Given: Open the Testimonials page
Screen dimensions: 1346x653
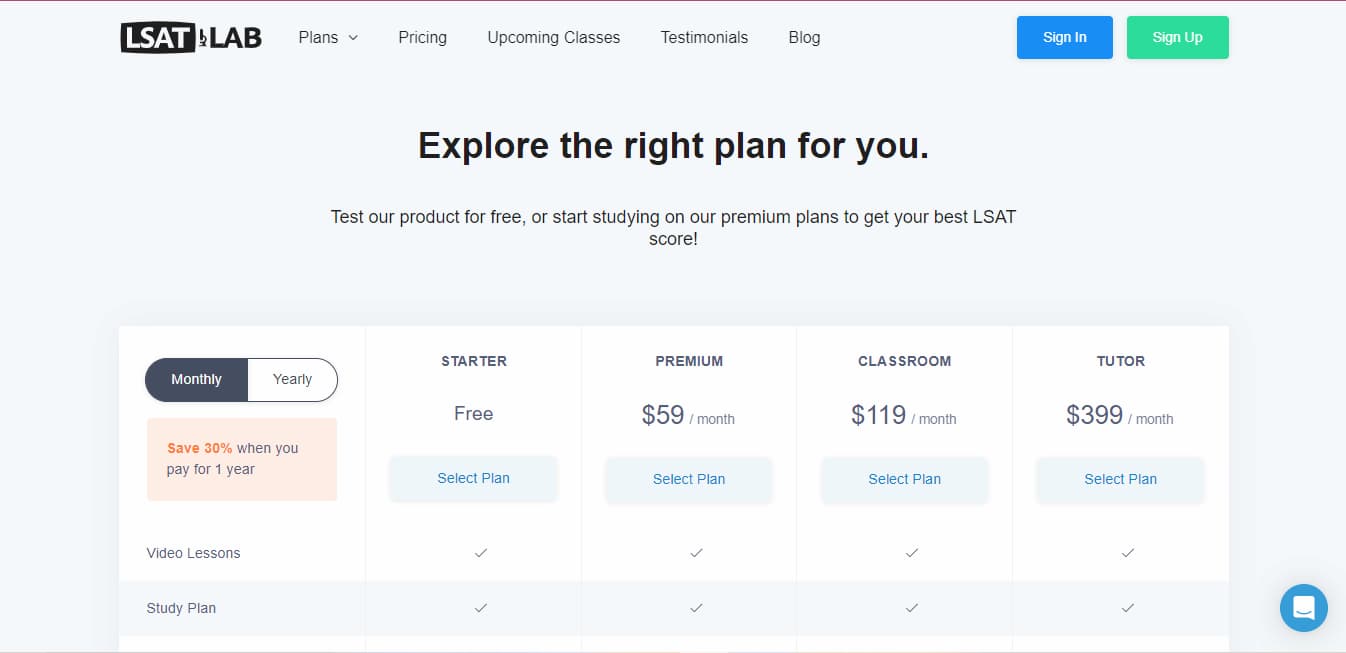Looking at the screenshot, I should [x=704, y=37].
